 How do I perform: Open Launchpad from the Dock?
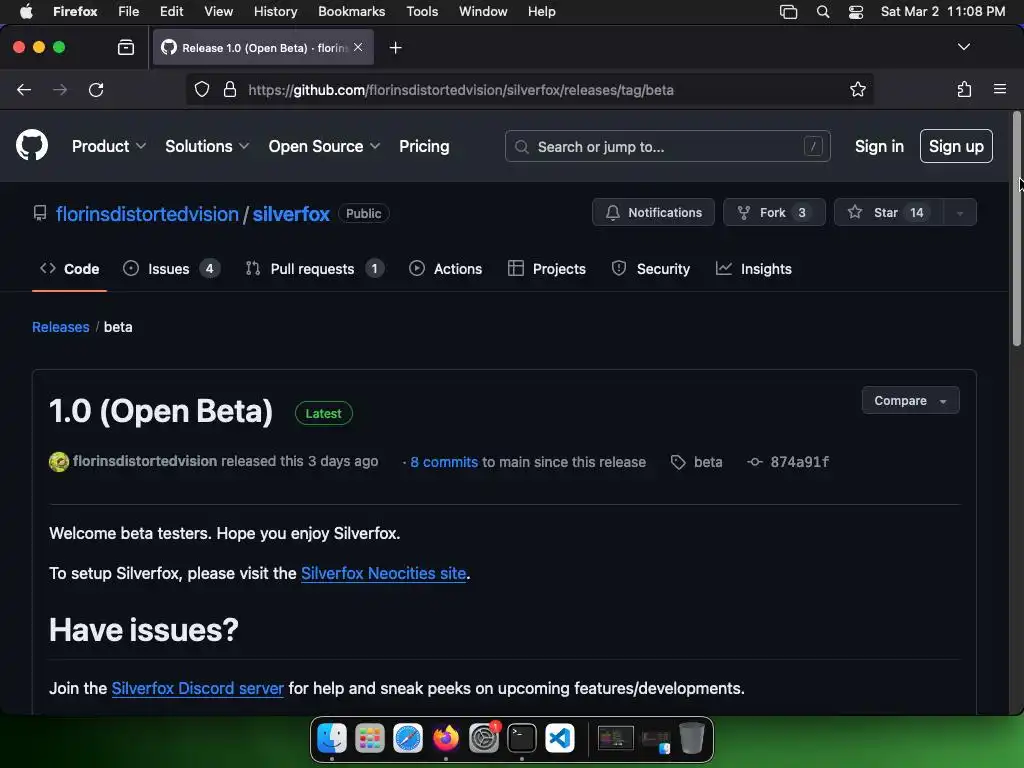point(370,739)
